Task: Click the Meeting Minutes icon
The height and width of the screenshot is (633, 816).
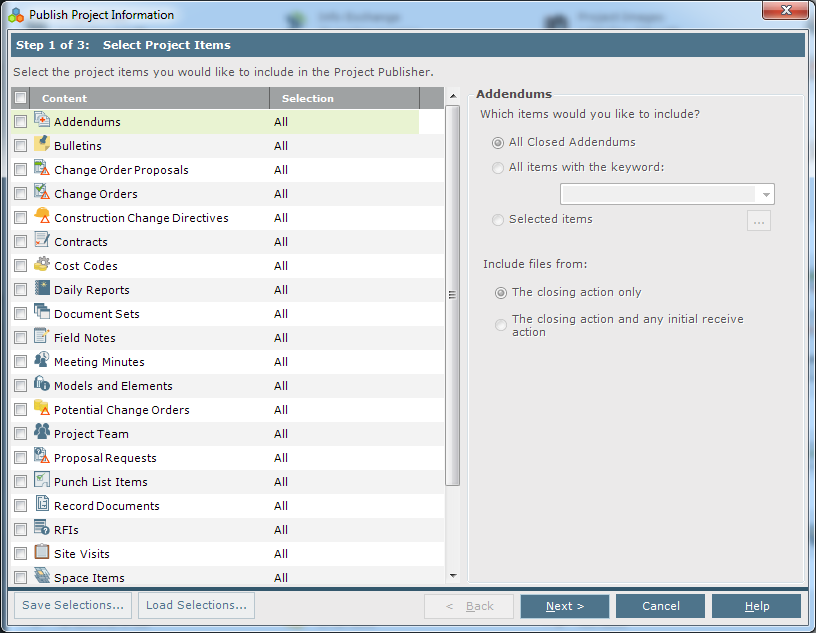Action: [x=42, y=360]
